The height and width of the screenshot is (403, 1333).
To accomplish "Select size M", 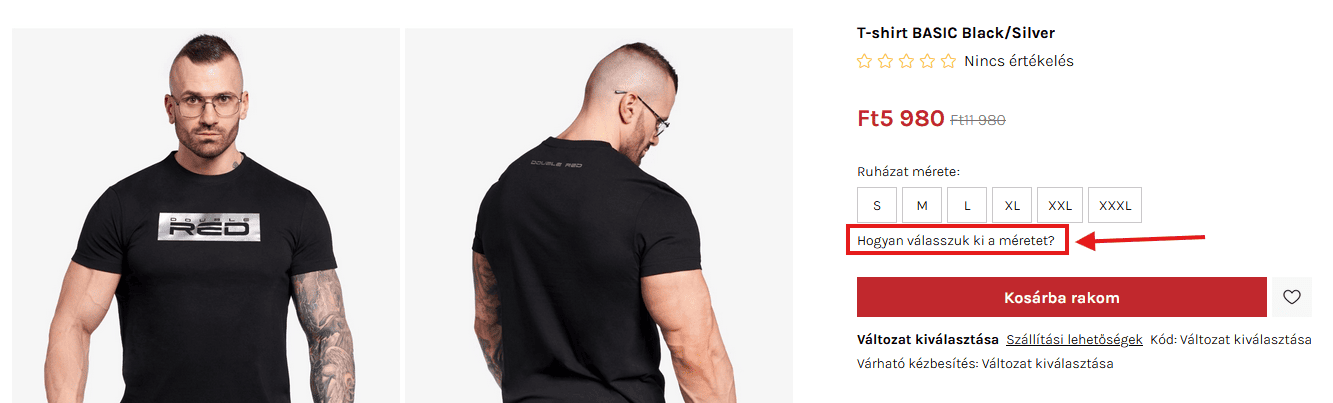I will pyautogui.click(x=922, y=205).
